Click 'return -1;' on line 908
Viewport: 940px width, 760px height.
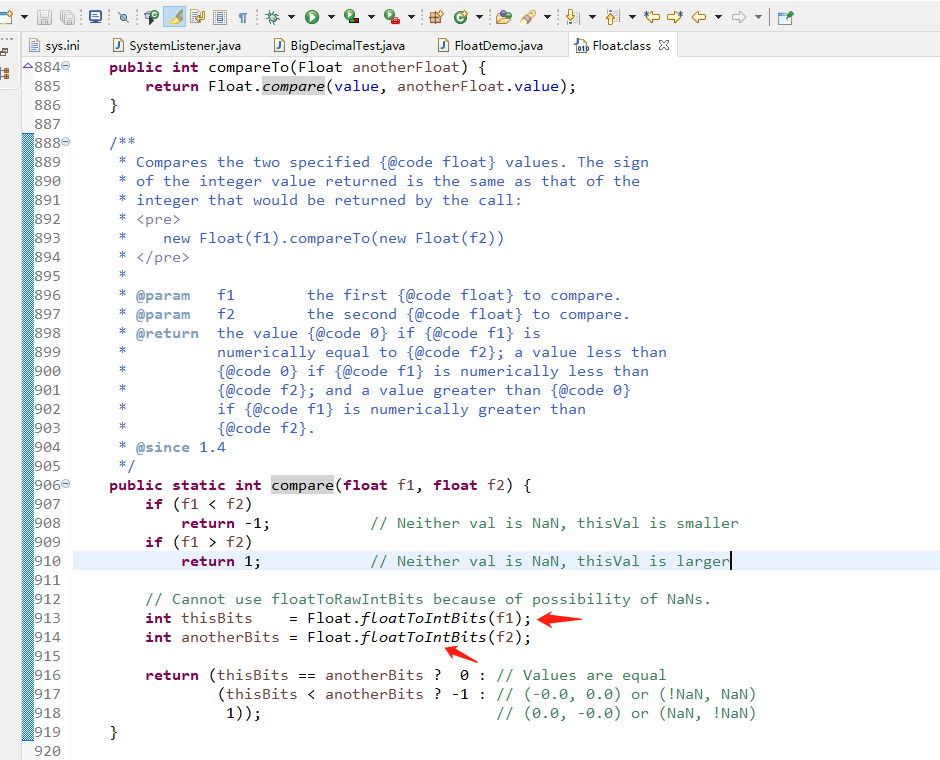(225, 523)
